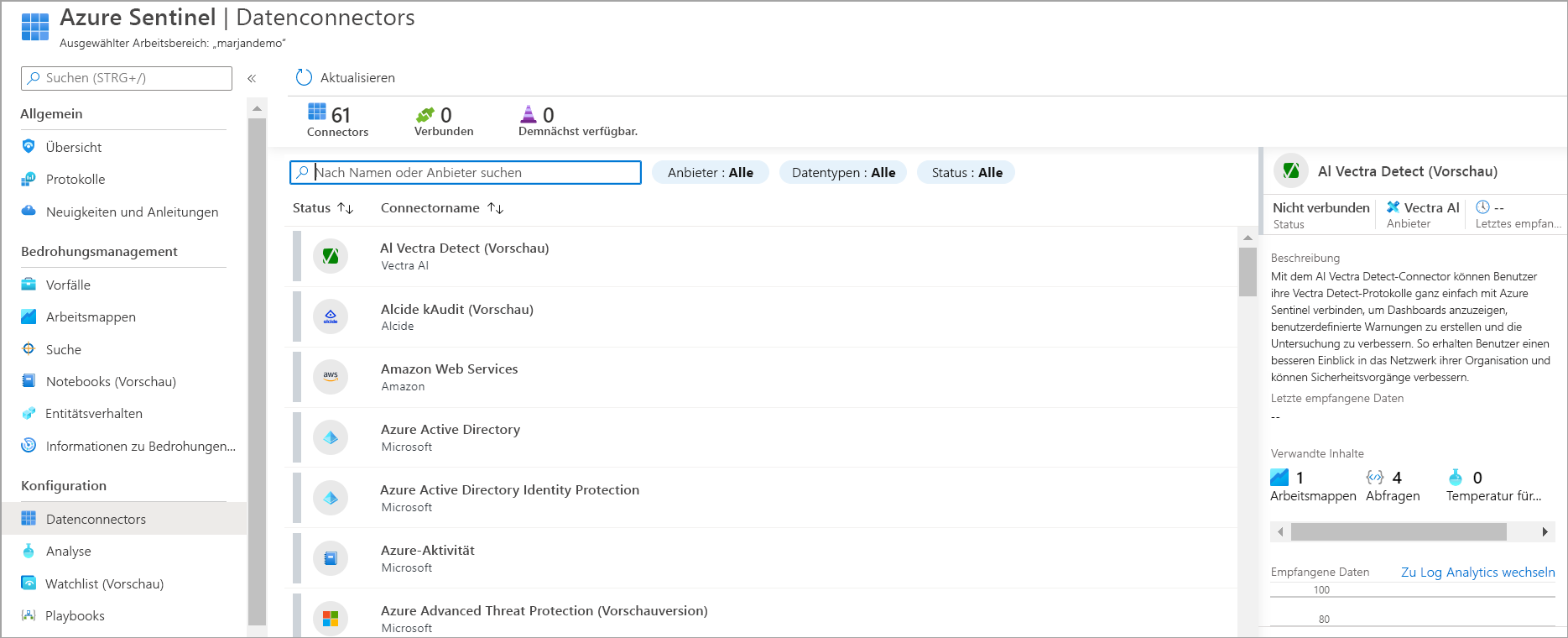Select the Alcide kAudit (Vorschau) row text
Viewport: 1568px width, 638px height.
tap(457, 309)
